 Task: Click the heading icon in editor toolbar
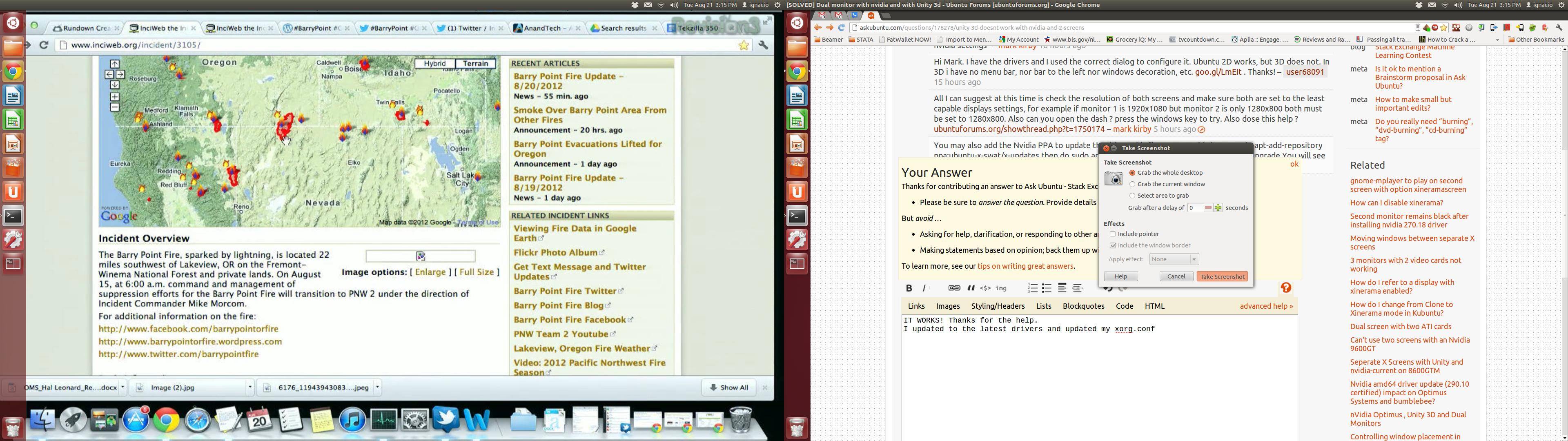tap(1062, 288)
